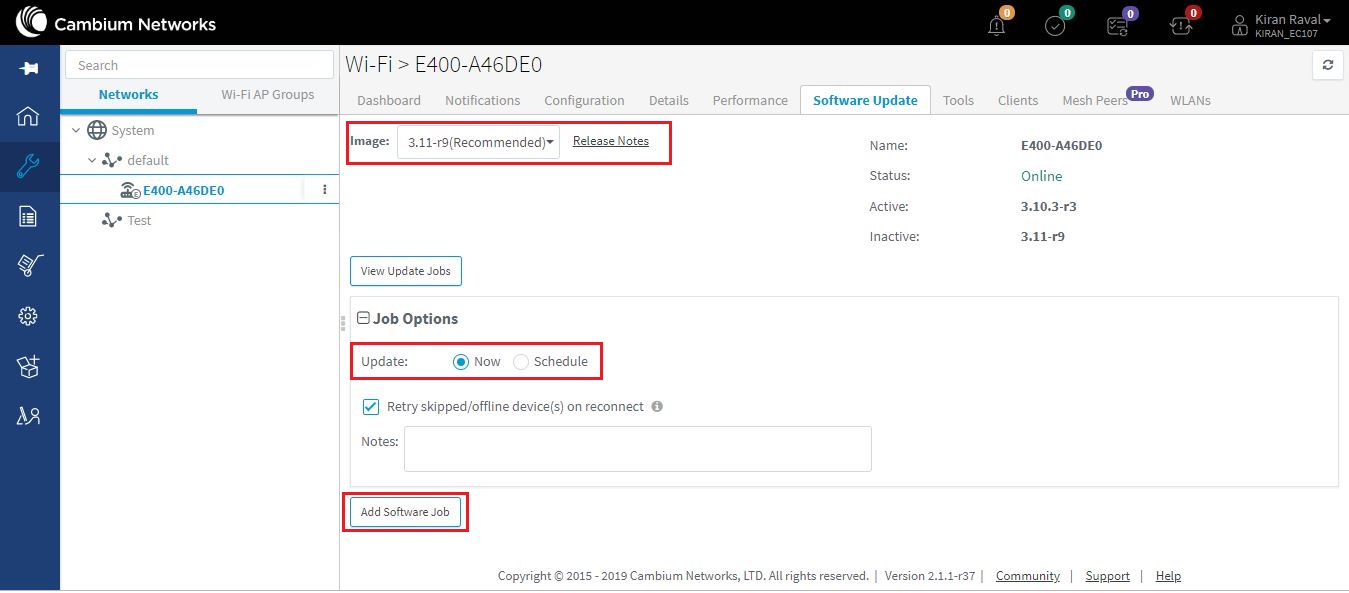Screen dimensions: 1349x593
Task: Switch to the Dashboard tab
Action: 389,100
